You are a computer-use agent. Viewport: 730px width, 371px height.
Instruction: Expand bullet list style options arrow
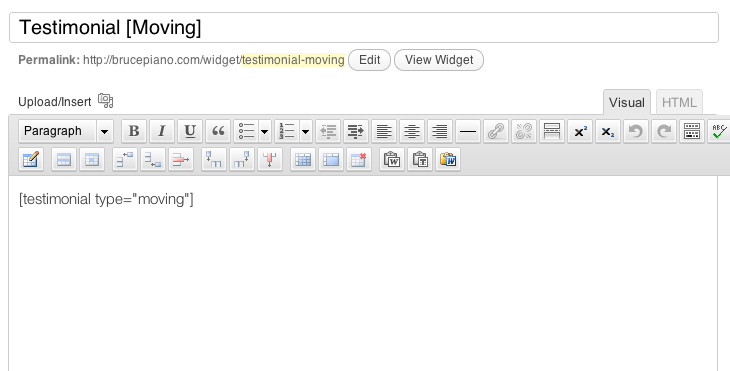point(264,132)
